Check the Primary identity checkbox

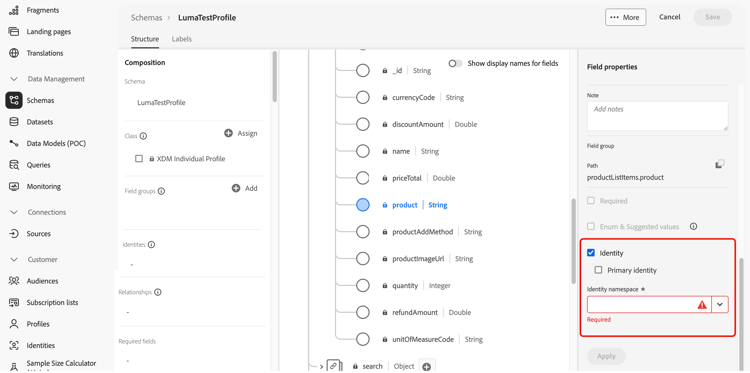pyautogui.click(x=598, y=270)
